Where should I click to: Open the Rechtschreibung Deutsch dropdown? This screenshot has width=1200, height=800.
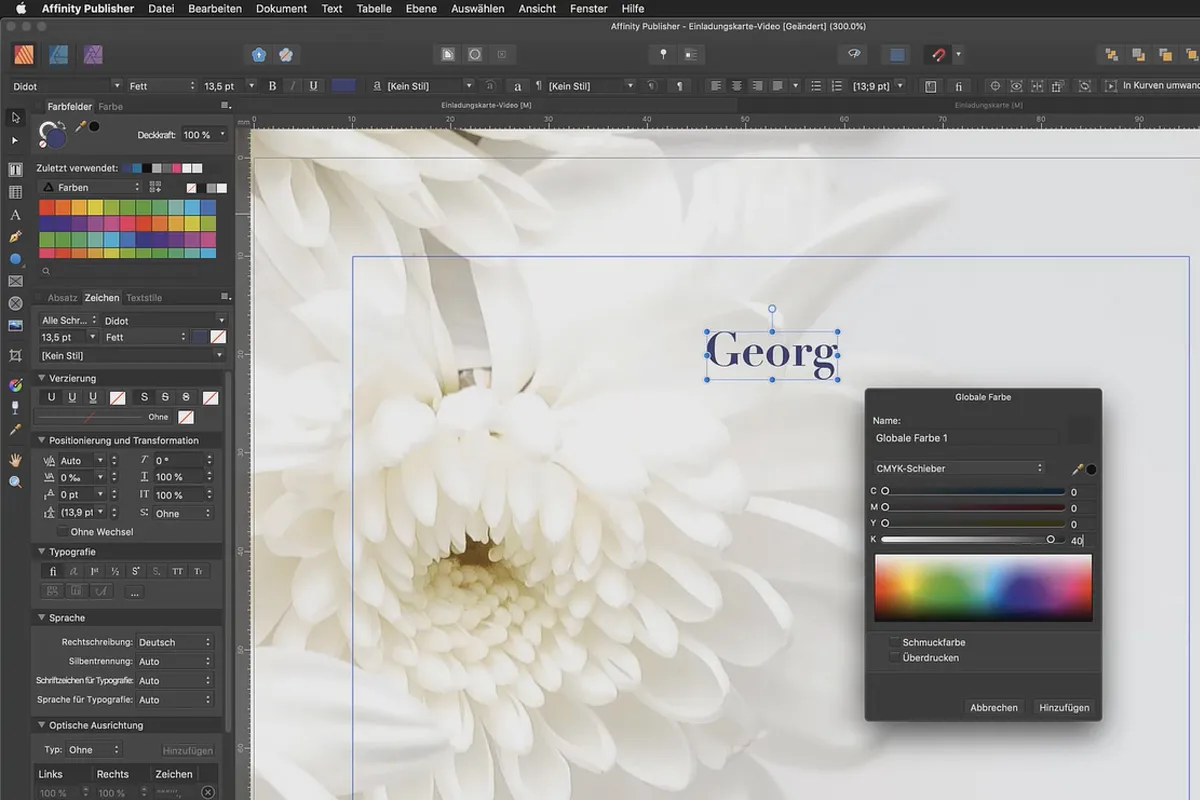coord(174,642)
